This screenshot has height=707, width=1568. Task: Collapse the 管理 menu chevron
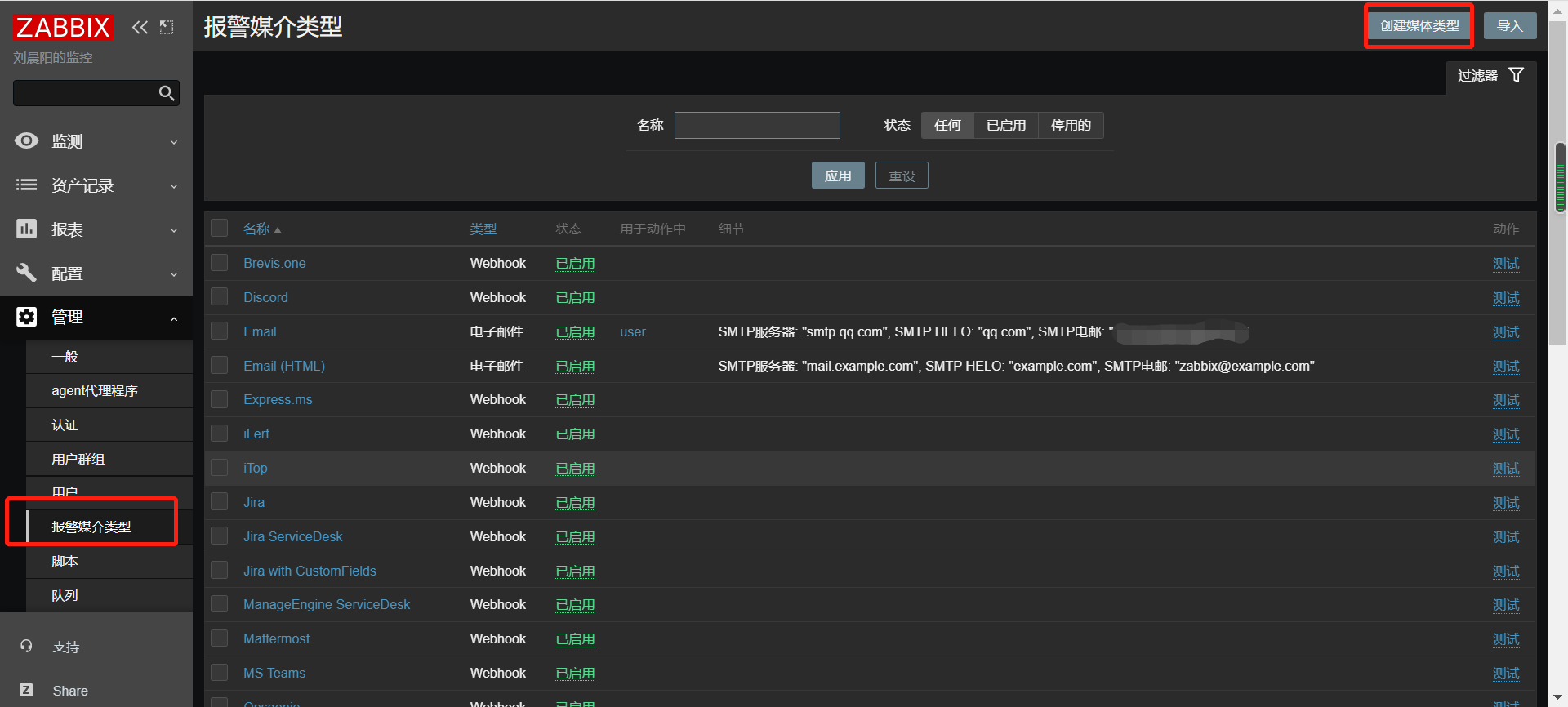click(x=174, y=318)
